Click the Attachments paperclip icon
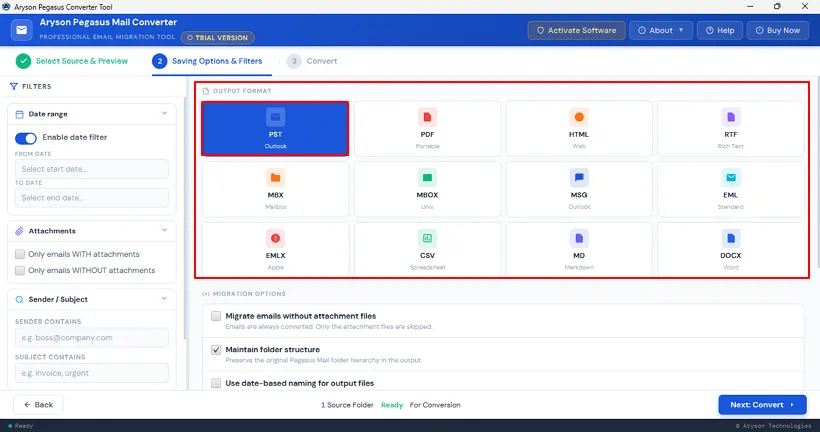Viewport: 820px width, 432px height. coord(19,231)
